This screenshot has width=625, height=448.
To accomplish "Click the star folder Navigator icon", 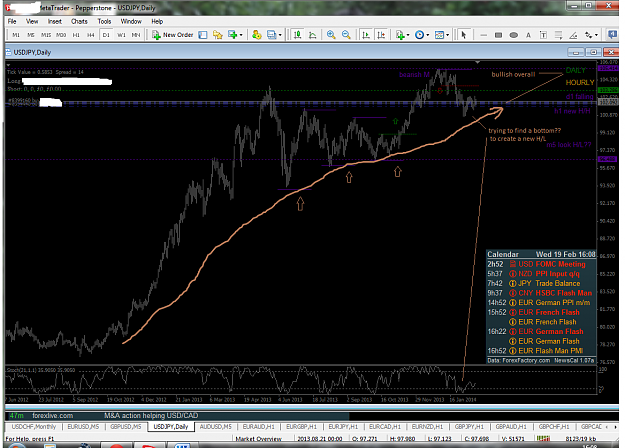I will click(x=218, y=35).
